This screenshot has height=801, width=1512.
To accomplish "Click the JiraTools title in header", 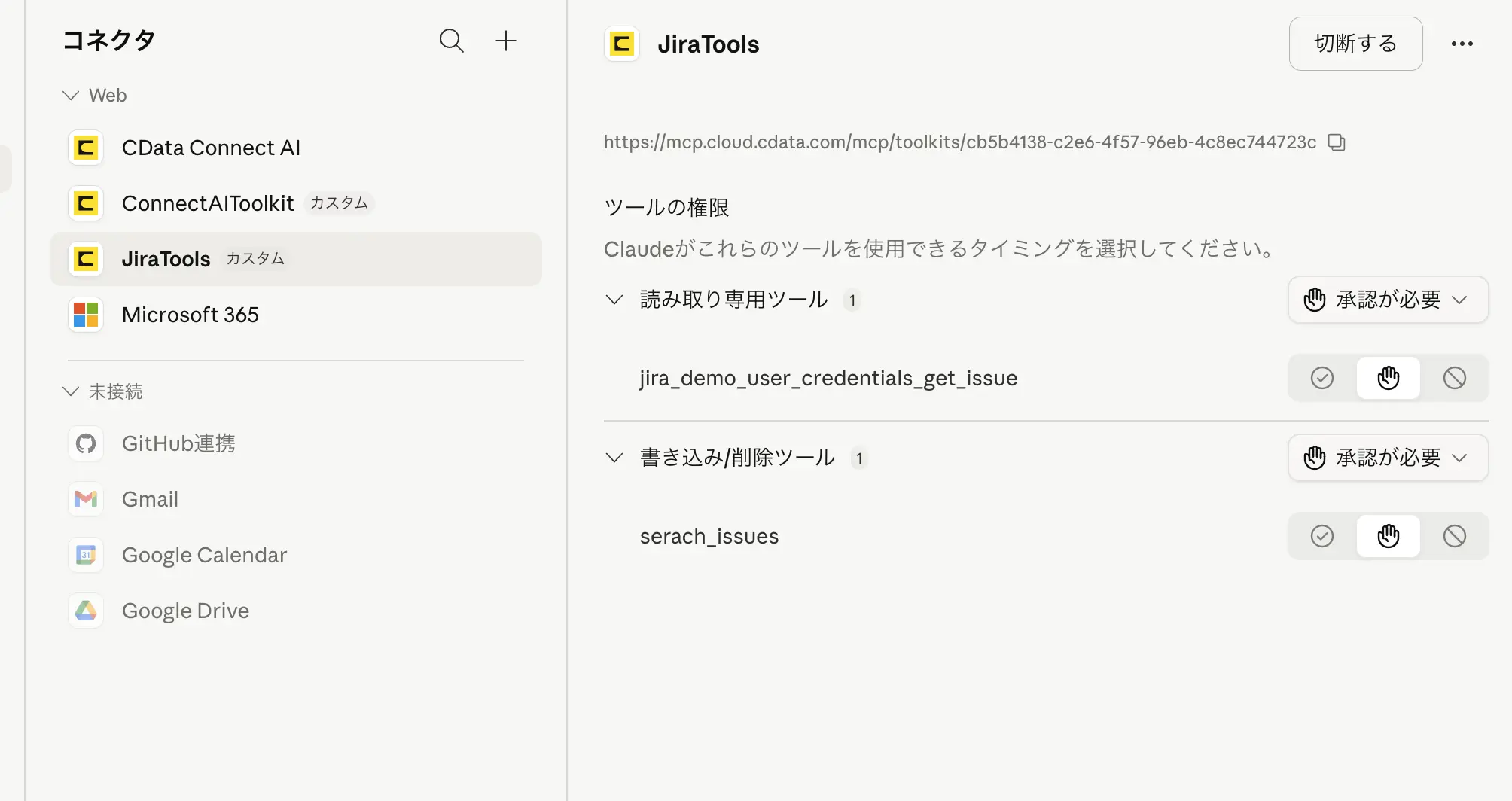I will coord(709,44).
